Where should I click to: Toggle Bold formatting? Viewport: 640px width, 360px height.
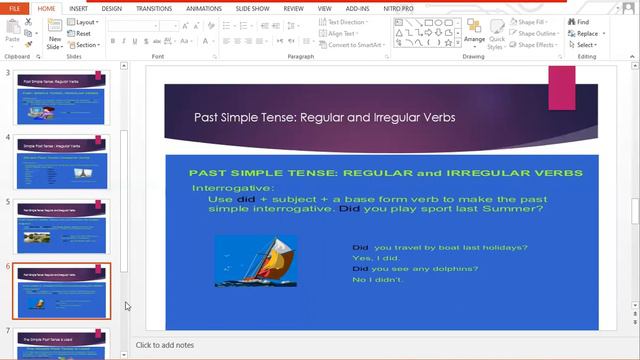click(x=113, y=41)
